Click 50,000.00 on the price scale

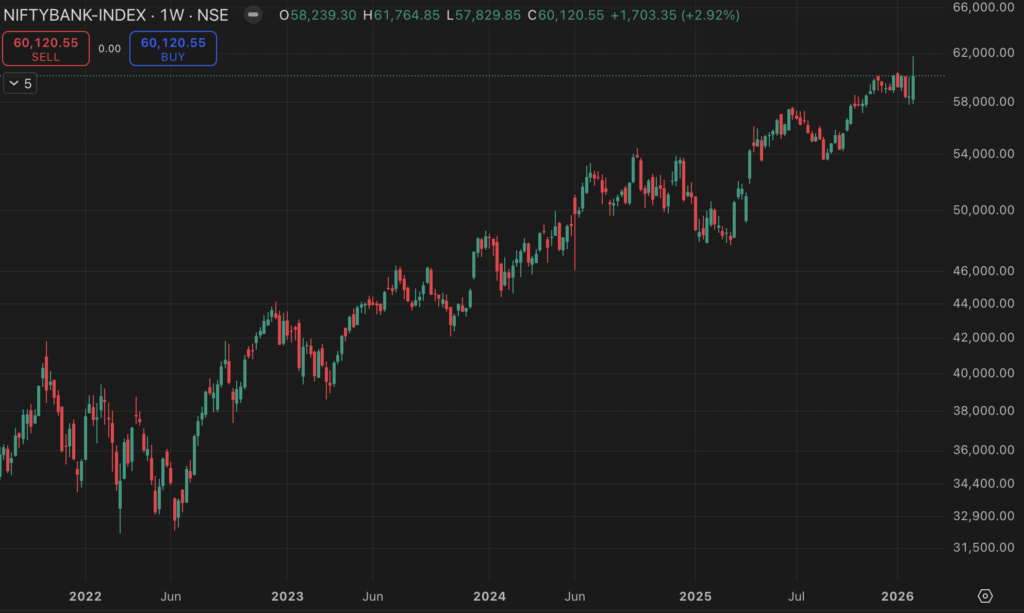[x=979, y=210]
